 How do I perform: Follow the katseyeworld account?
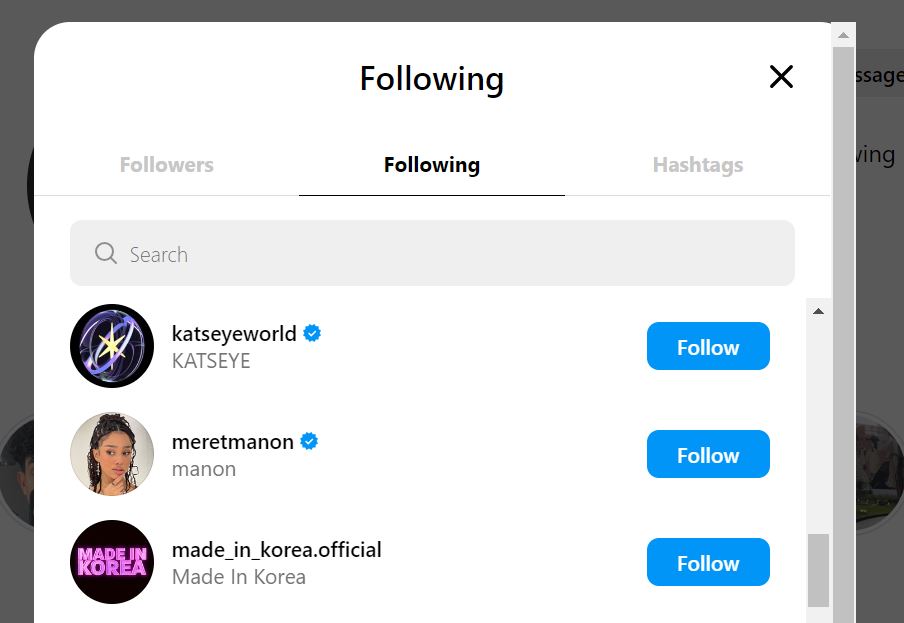707,346
